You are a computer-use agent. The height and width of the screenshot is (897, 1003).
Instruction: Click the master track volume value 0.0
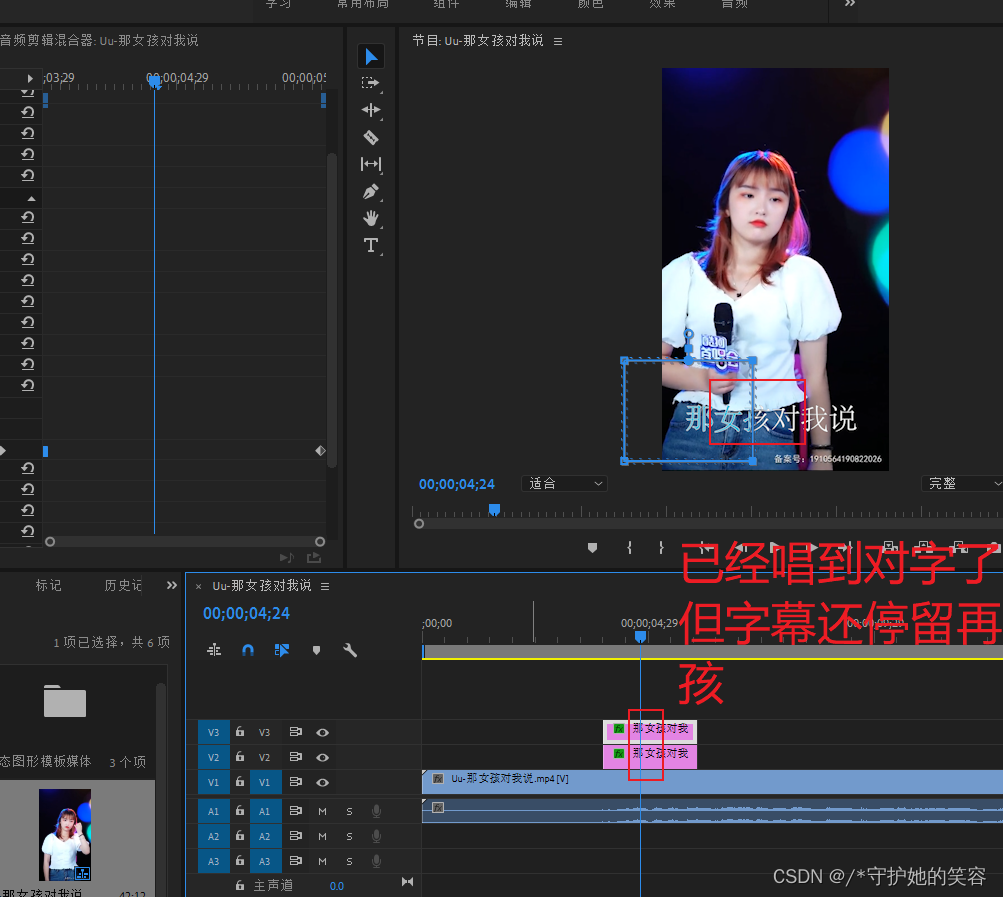coord(336,886)
